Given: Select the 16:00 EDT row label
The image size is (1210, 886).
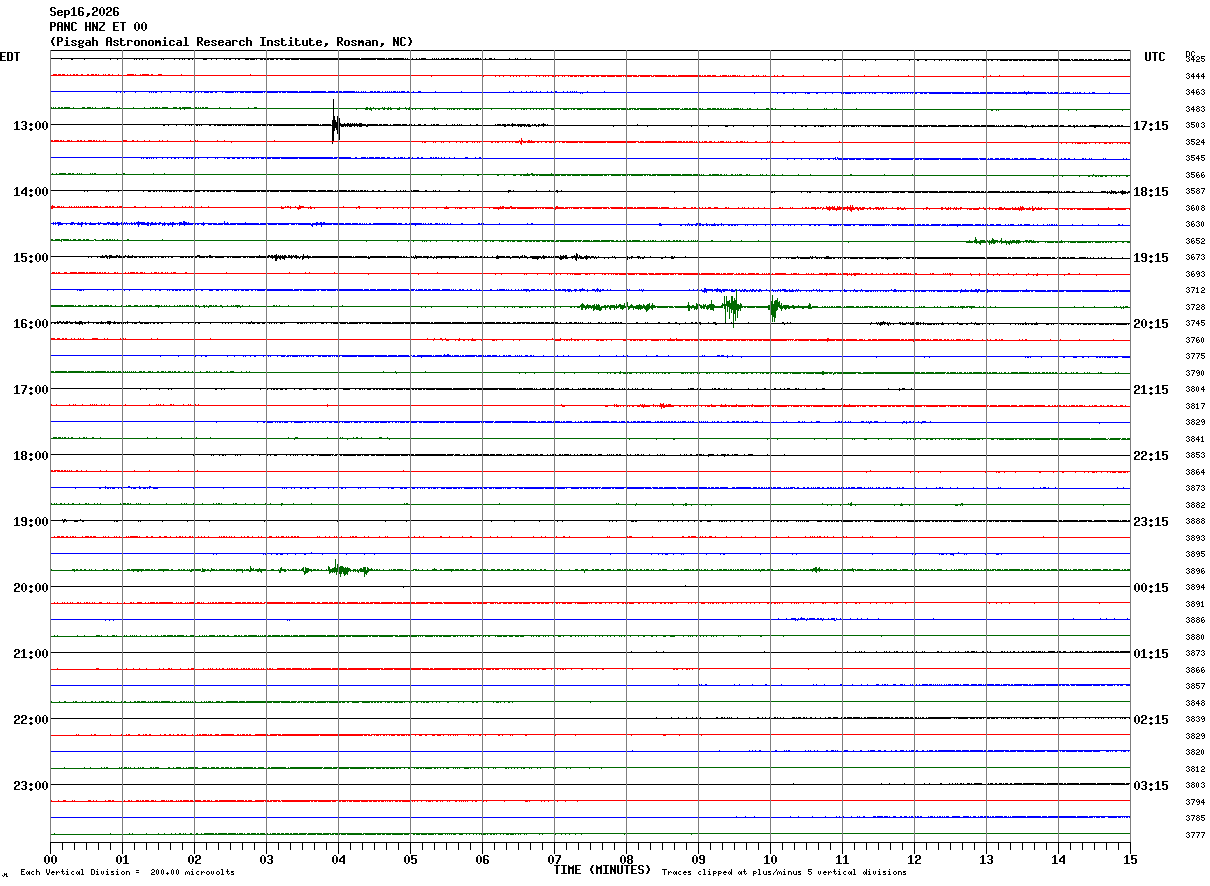Looking at the screenshot, I should coord(31,324).
